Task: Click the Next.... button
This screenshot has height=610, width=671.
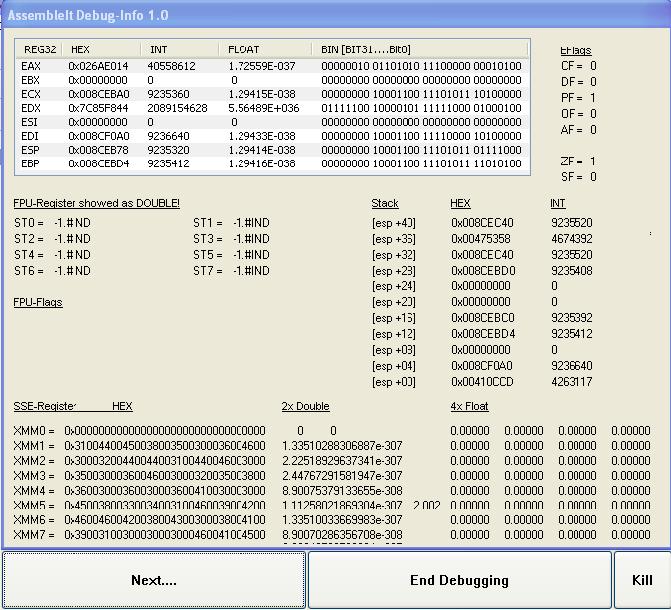Action: (153, 580)
